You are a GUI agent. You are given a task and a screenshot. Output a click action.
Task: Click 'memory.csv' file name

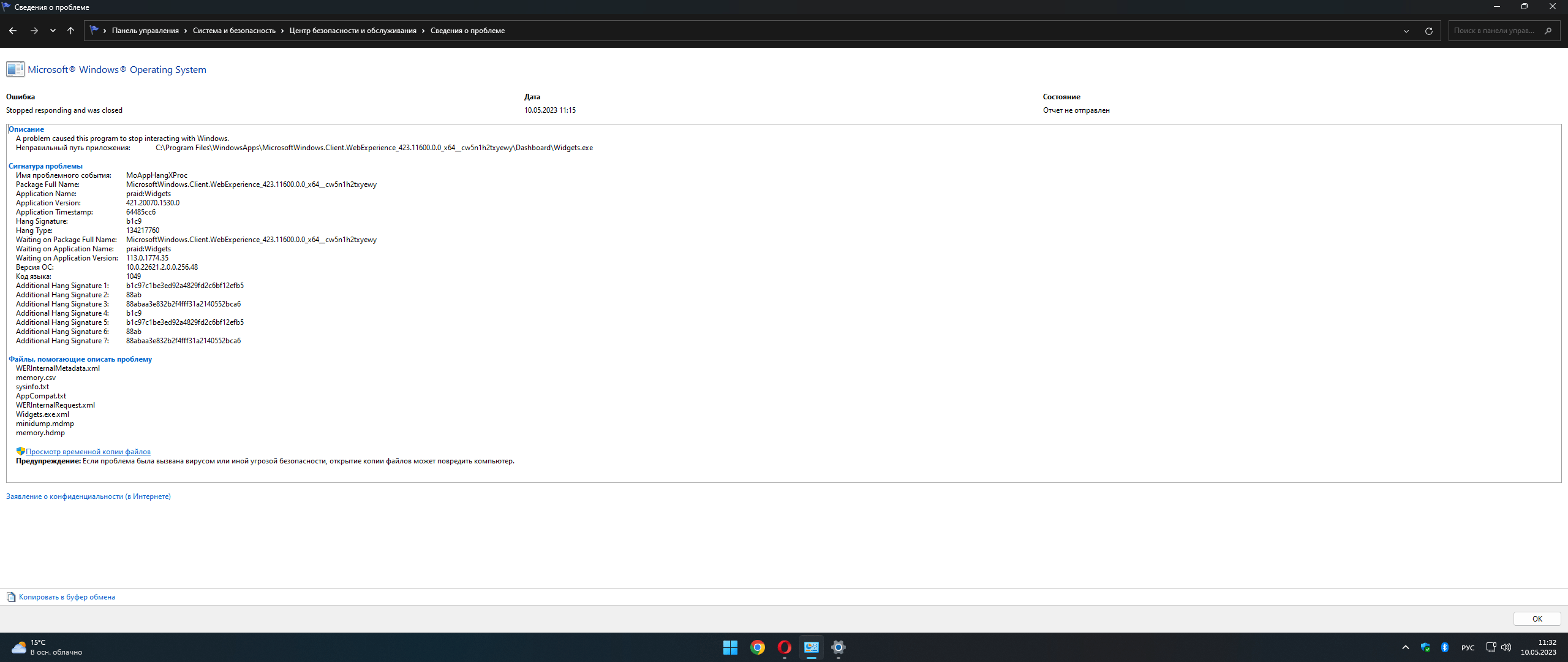(36, 378)
